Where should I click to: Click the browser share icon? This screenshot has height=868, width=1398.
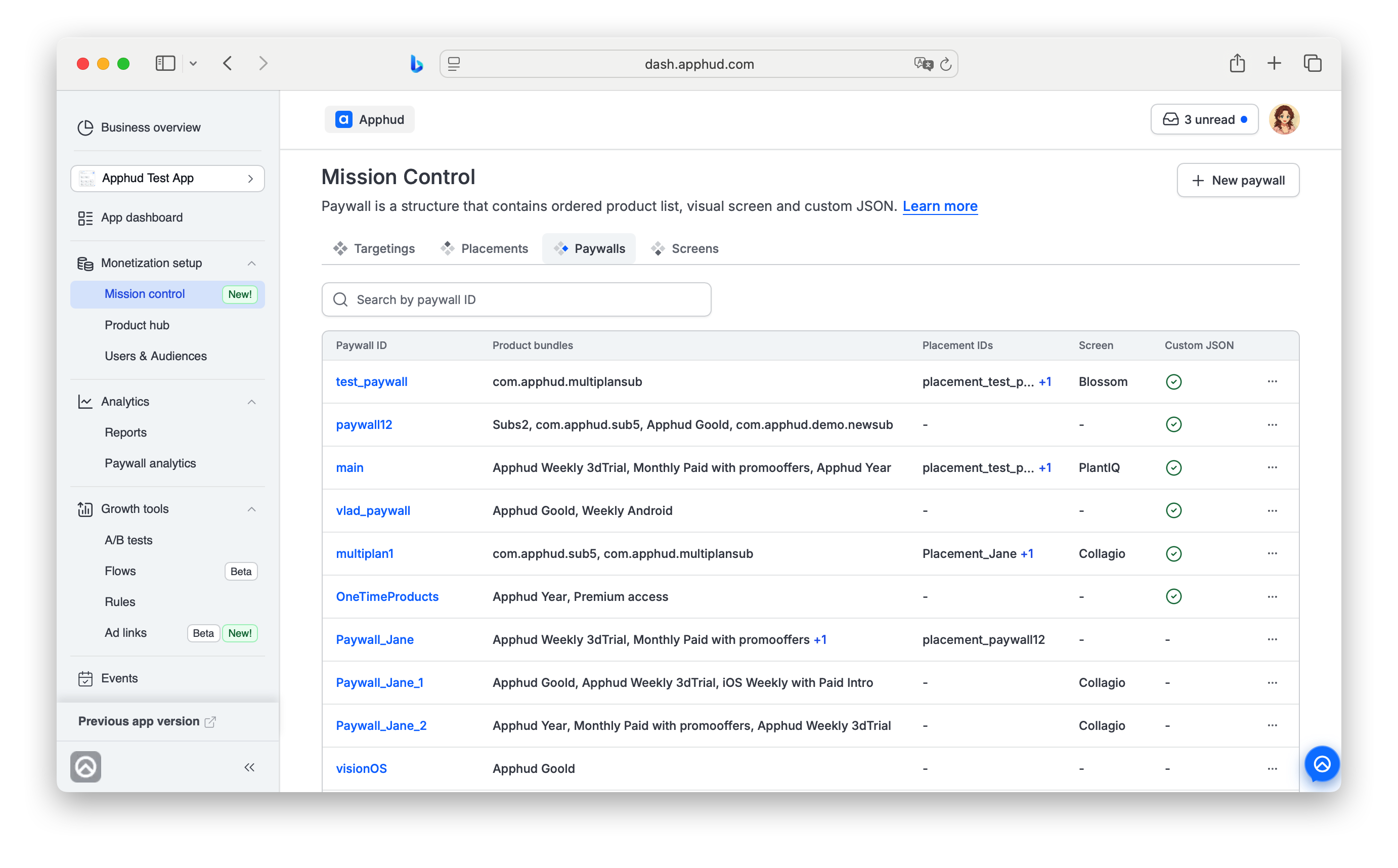point(1237,63)
